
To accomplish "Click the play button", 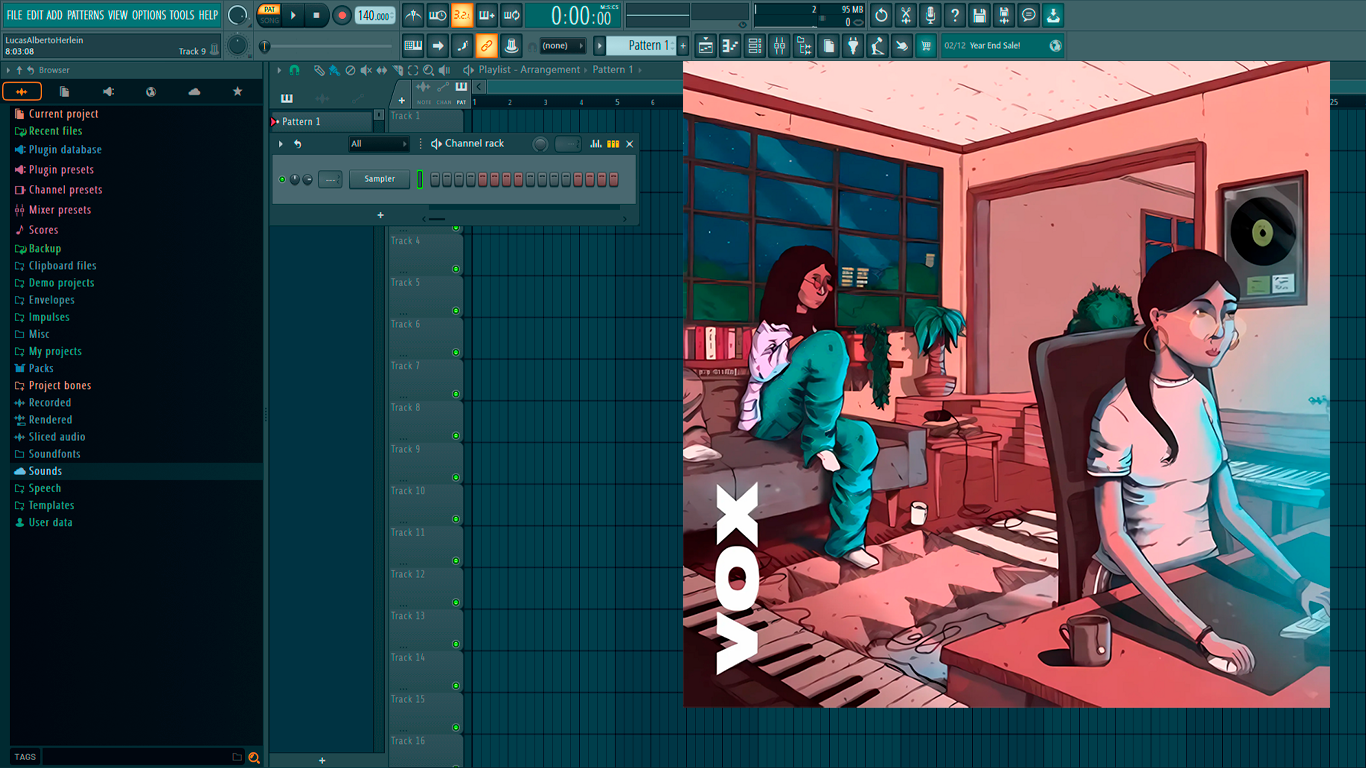I will pyautogui.click(x=293, y=16).
